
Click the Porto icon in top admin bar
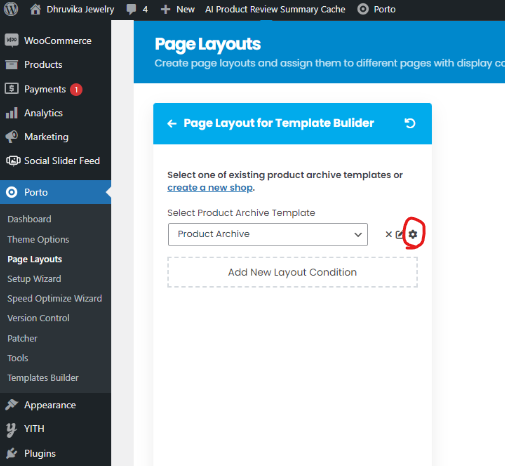[363, 9]
